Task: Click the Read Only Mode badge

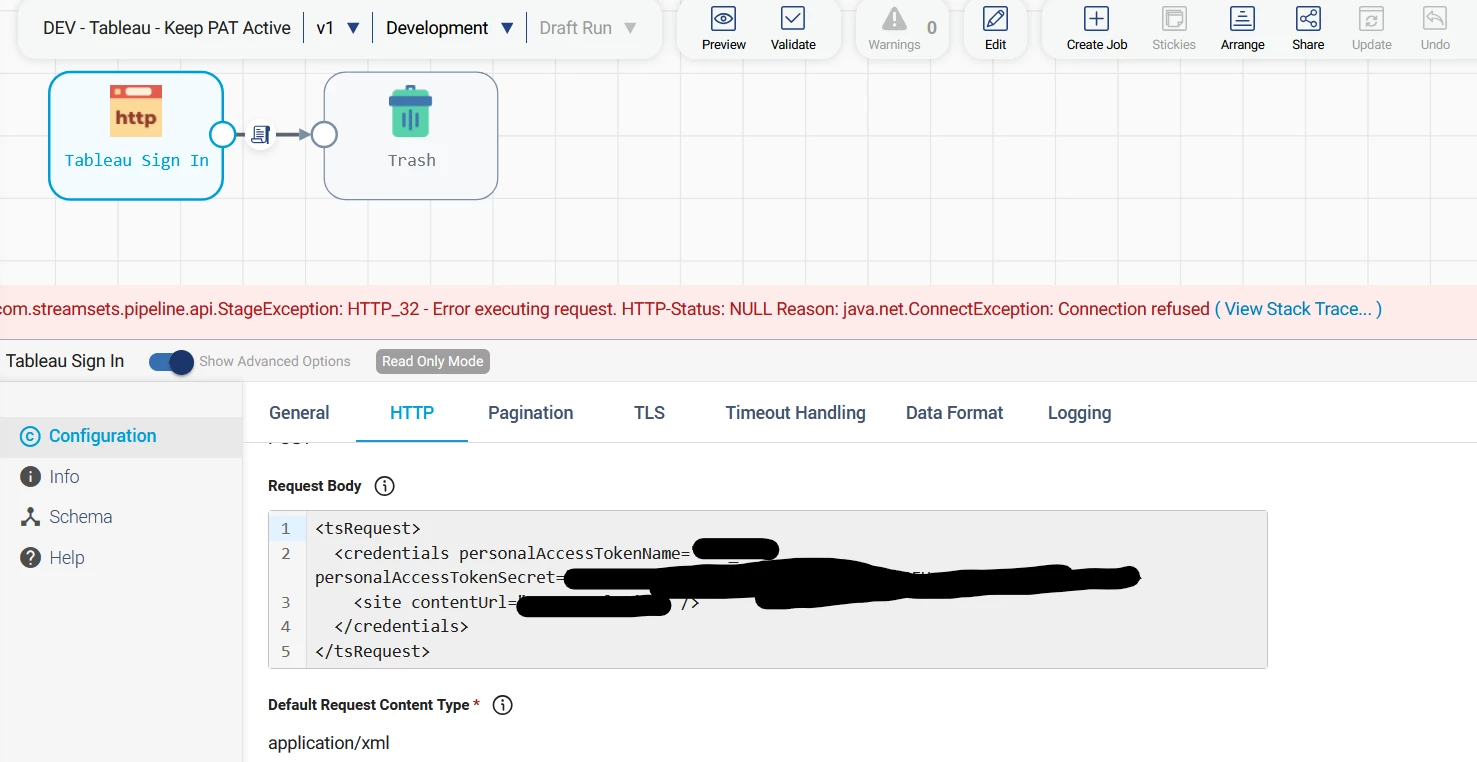Action: [433, 361]
